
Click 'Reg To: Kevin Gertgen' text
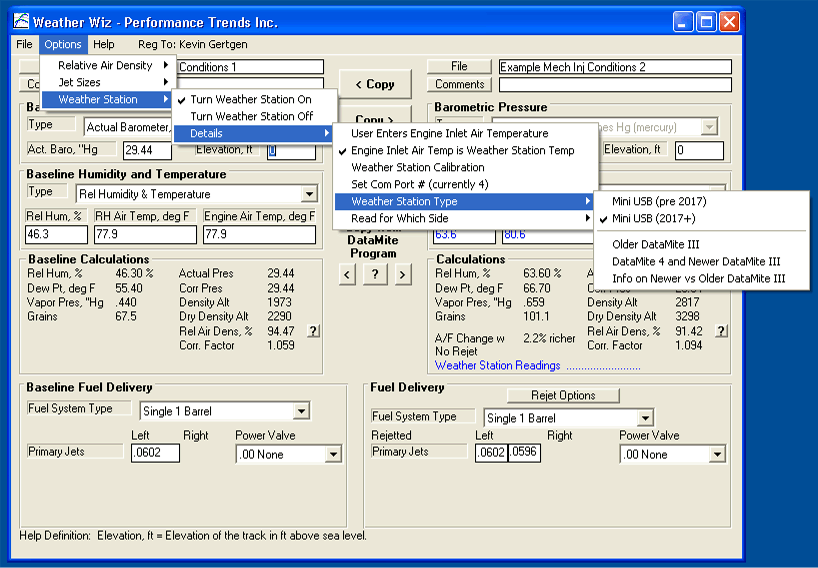(x=193, y=44)
